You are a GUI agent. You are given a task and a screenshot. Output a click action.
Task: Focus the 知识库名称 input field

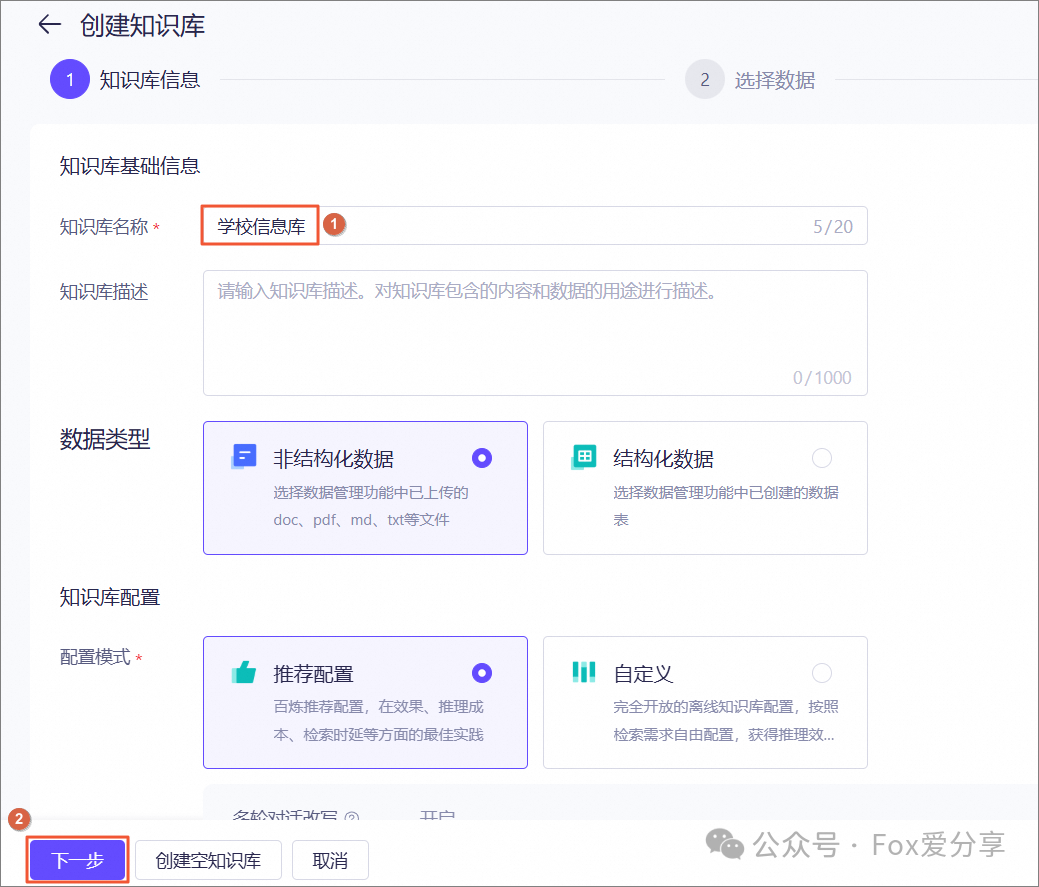(x=535, y=226)
